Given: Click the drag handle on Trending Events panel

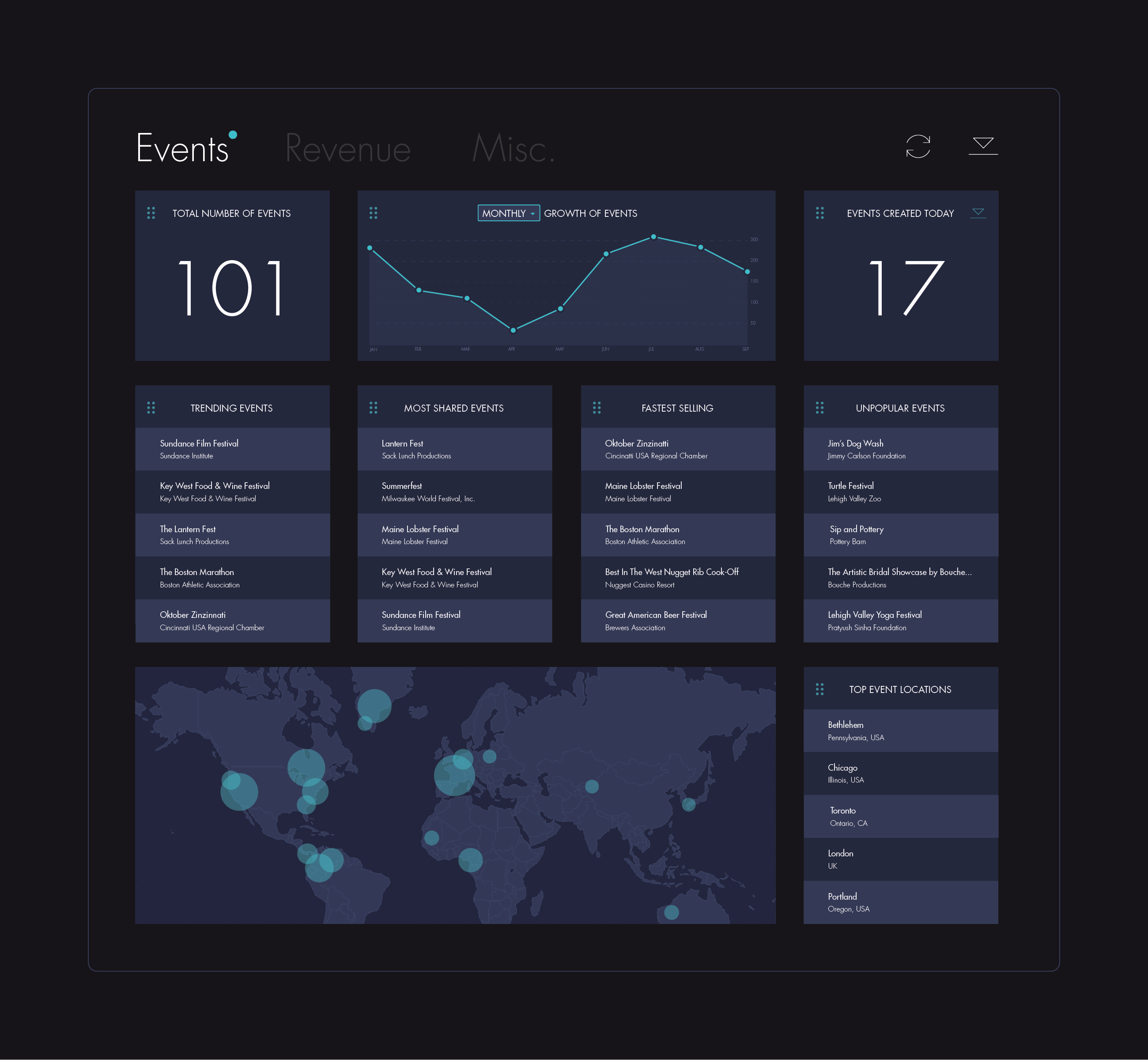Looking at the screenshot, I should point(151,408).
